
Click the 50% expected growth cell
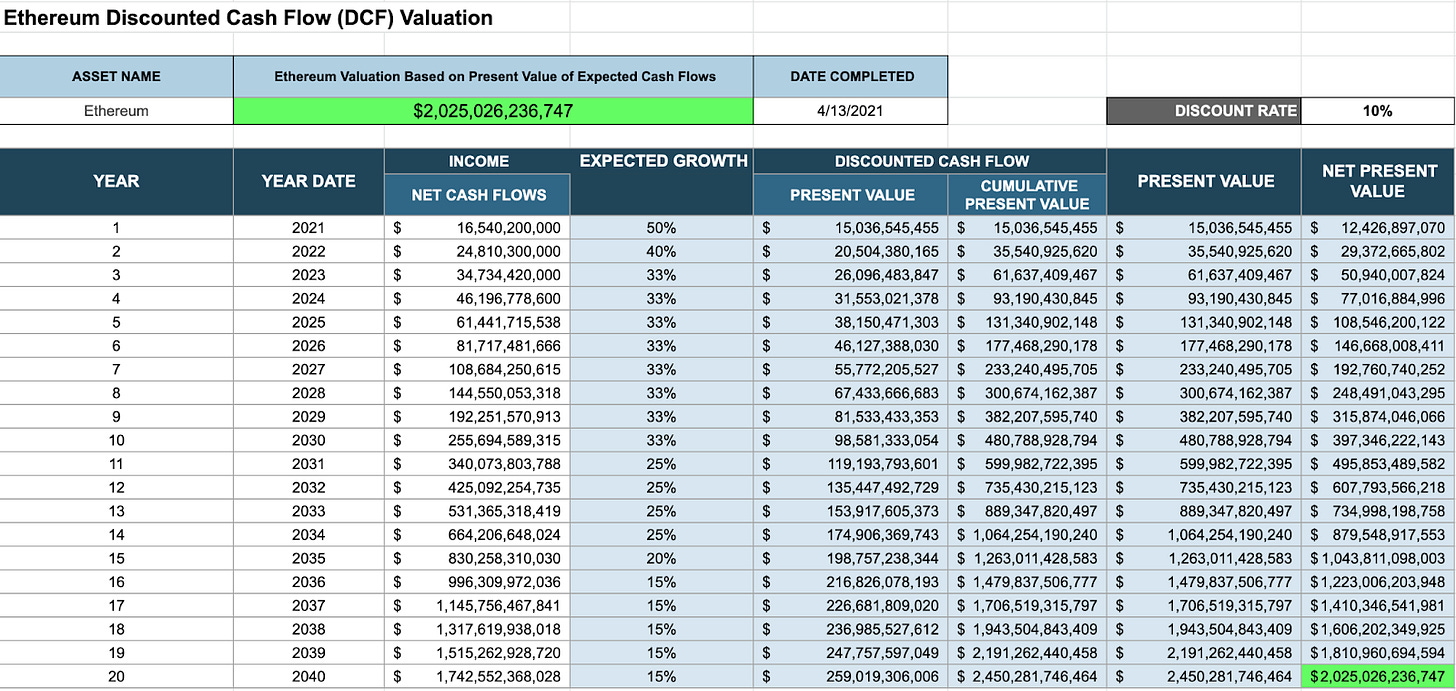coord(662,227)
